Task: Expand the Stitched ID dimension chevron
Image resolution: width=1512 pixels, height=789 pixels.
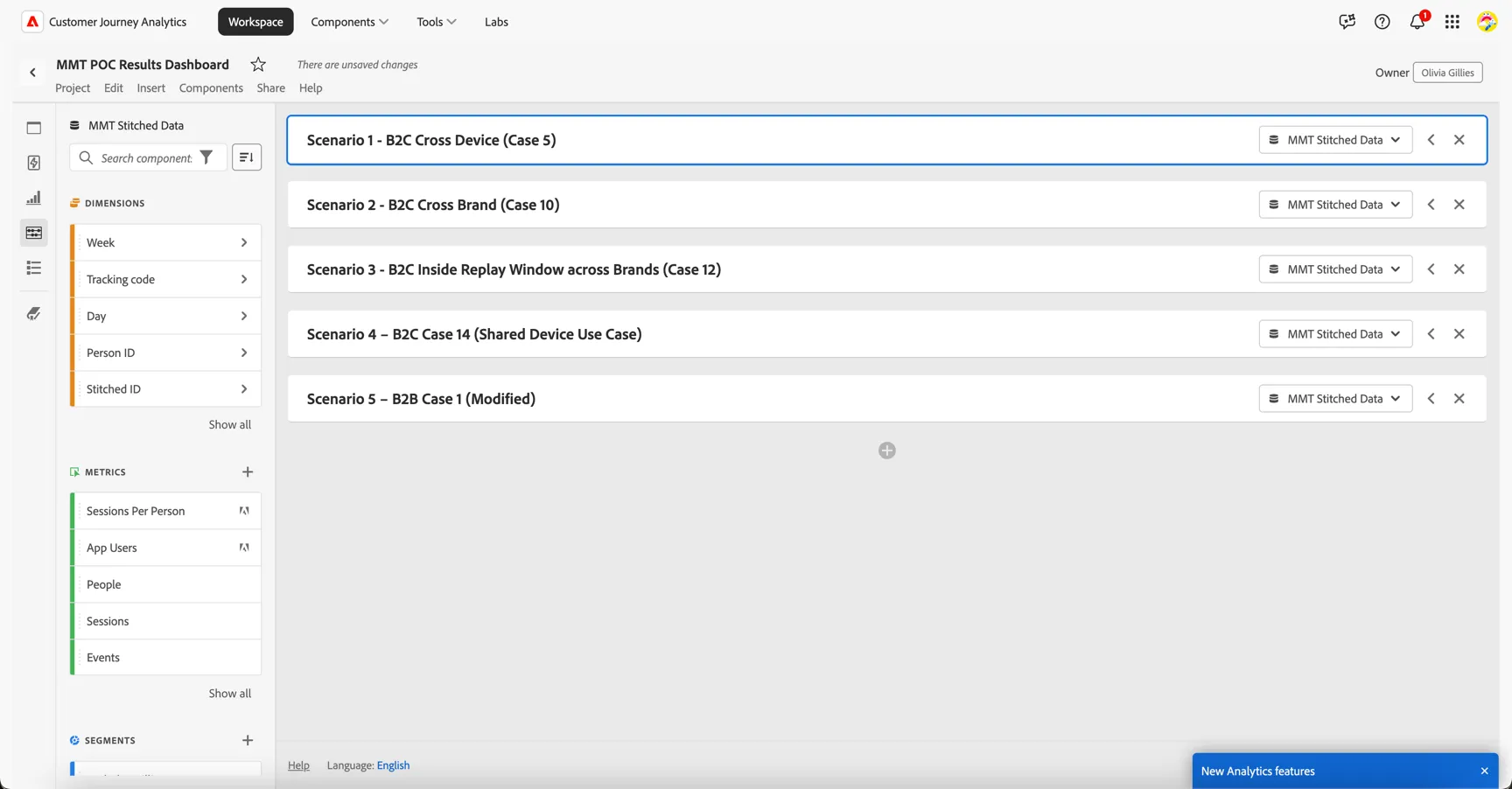Action: coord(244,389)
